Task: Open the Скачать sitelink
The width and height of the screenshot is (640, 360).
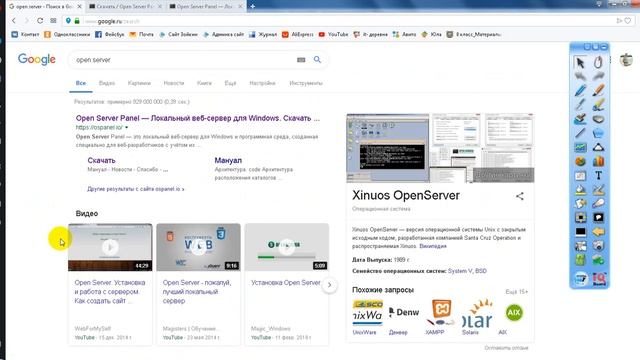Action: tap(101, 160)
